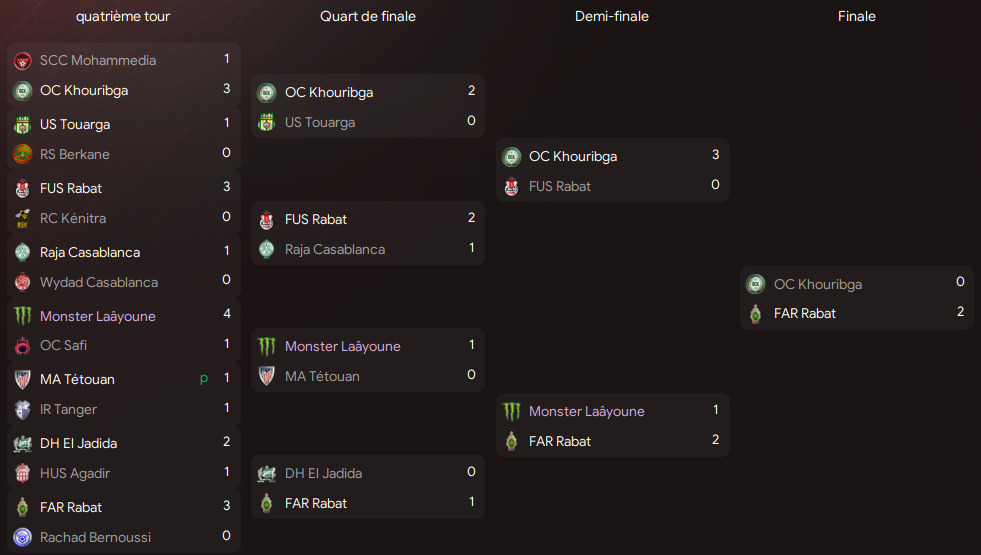981x555 pixels.
Task: Open US Touarga name in Quart de finale
Action: click(x=319, y=123)
